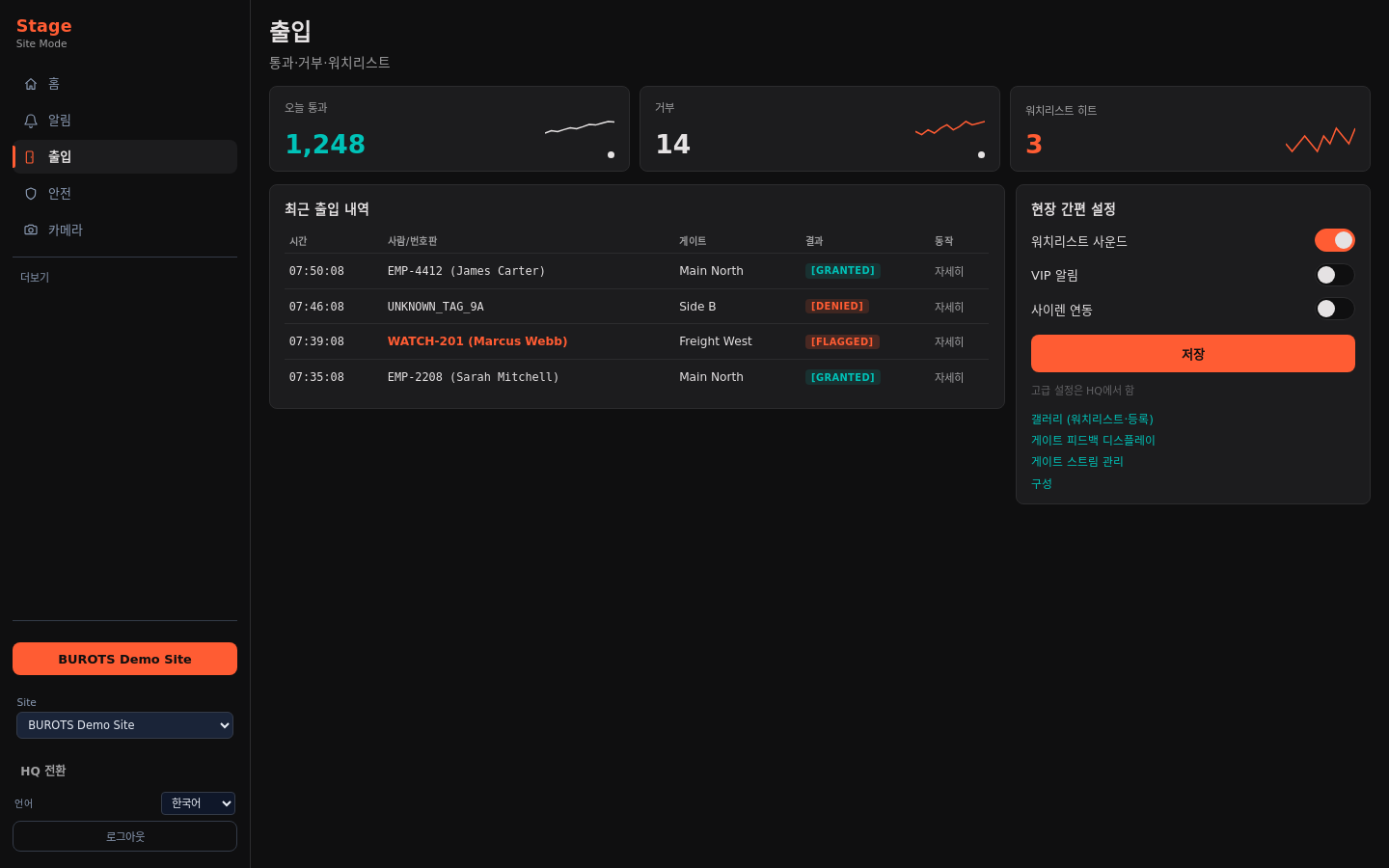Click the Freight West gate cell

(x=716, y=341)
